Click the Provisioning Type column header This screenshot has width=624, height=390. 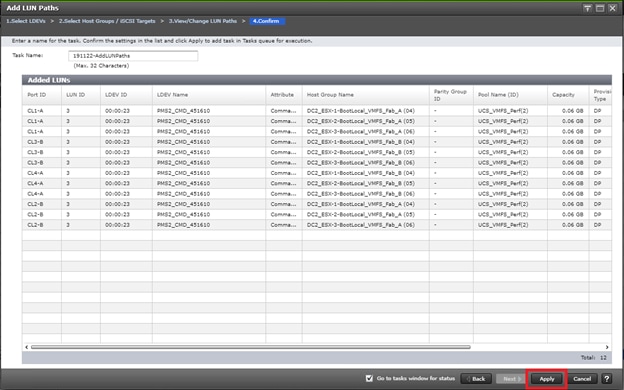[601, 95]
